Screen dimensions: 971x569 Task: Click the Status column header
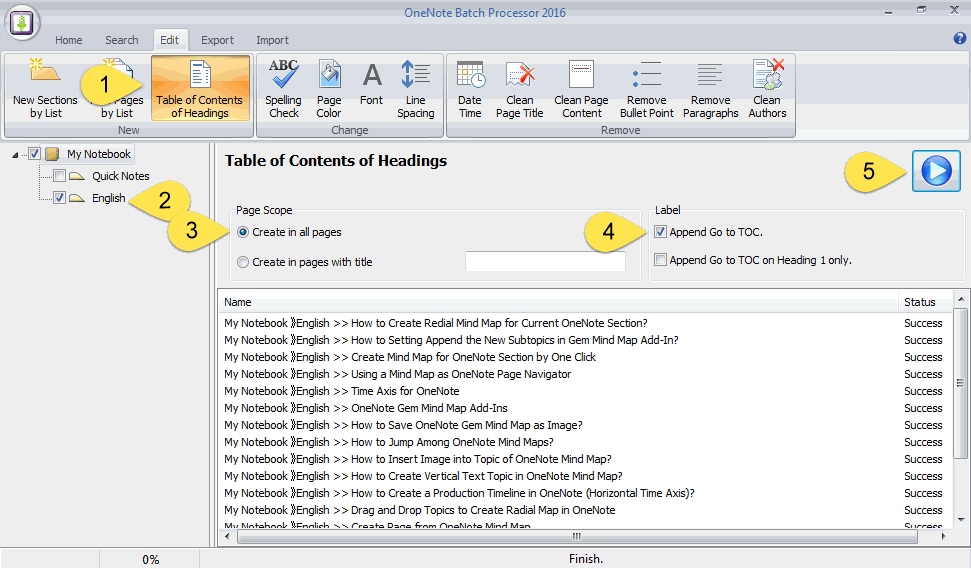pos(925,302)
